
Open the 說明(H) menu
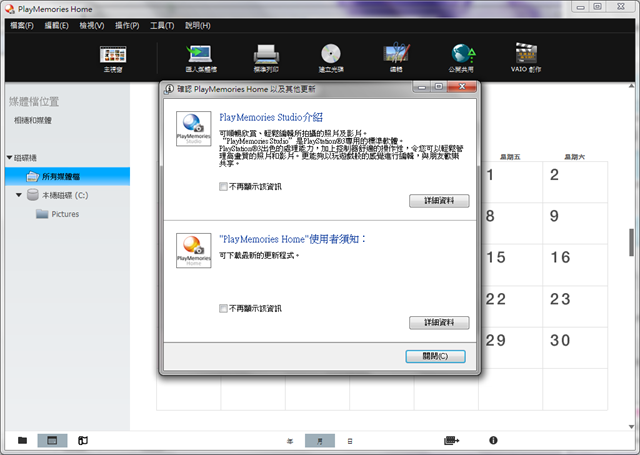click(x=198, y=26)
